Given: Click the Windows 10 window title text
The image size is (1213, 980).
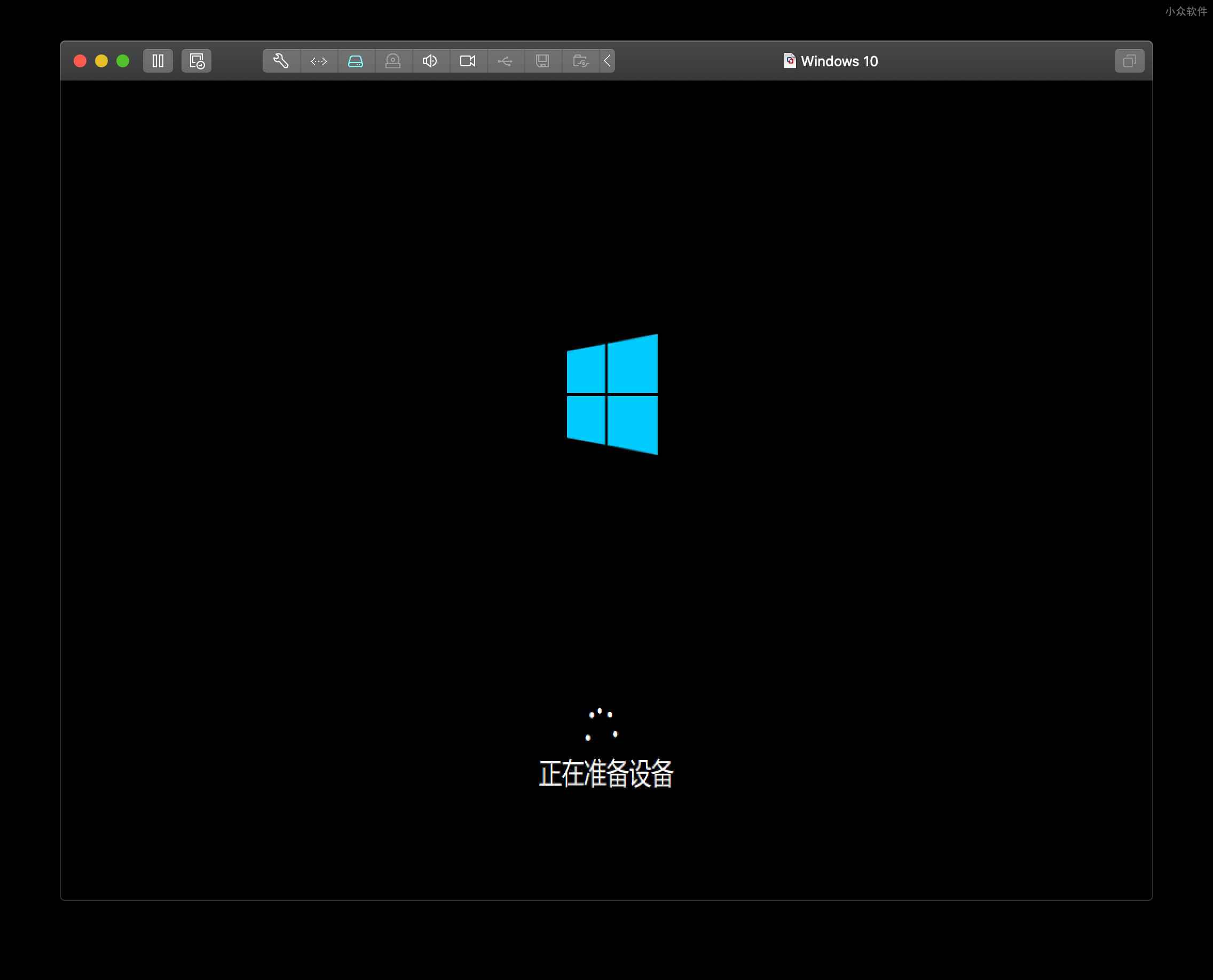Looking at the screenshot, I should point(839,61).
